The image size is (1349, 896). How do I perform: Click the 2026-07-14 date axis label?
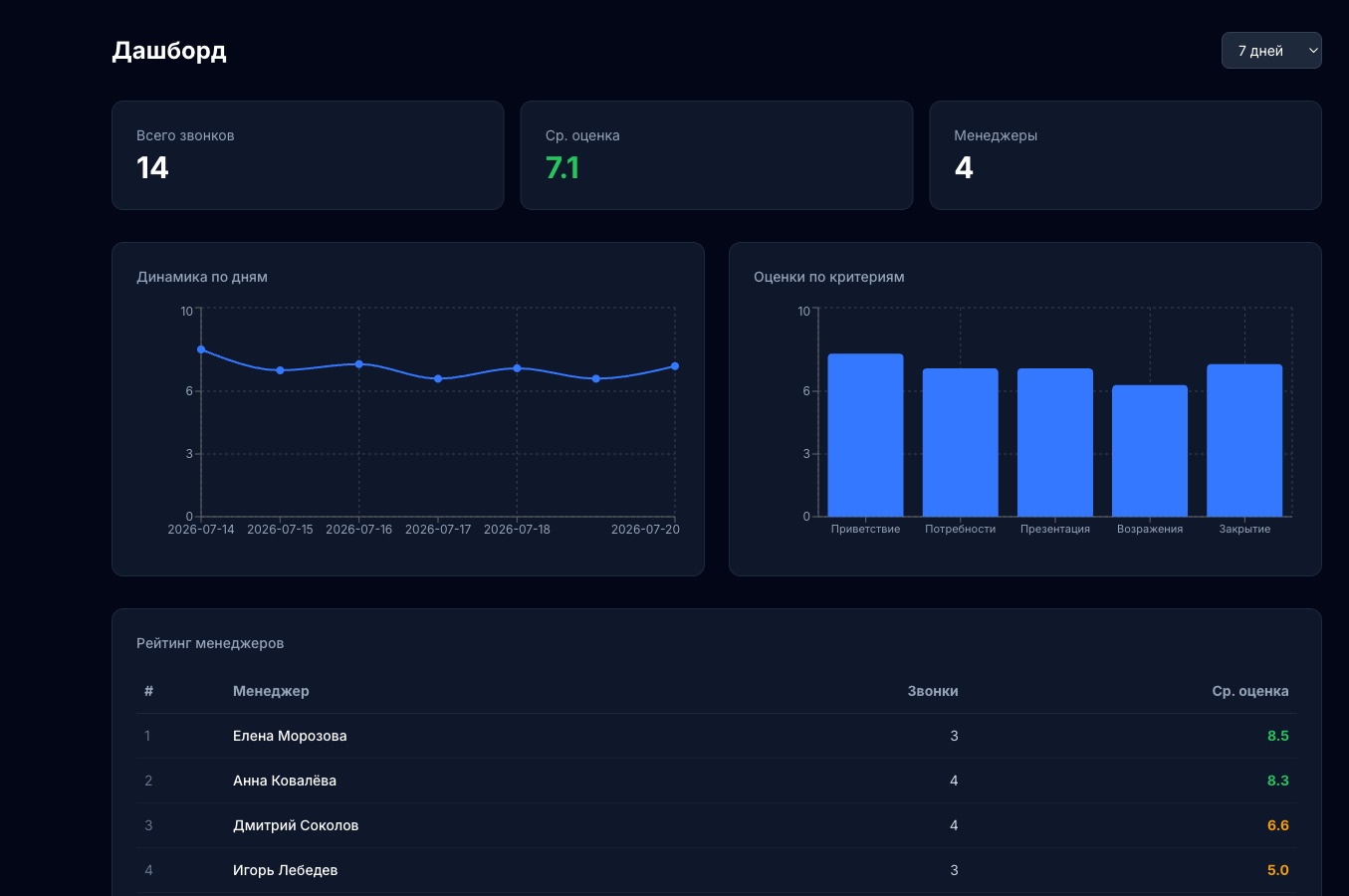[201, 530]
